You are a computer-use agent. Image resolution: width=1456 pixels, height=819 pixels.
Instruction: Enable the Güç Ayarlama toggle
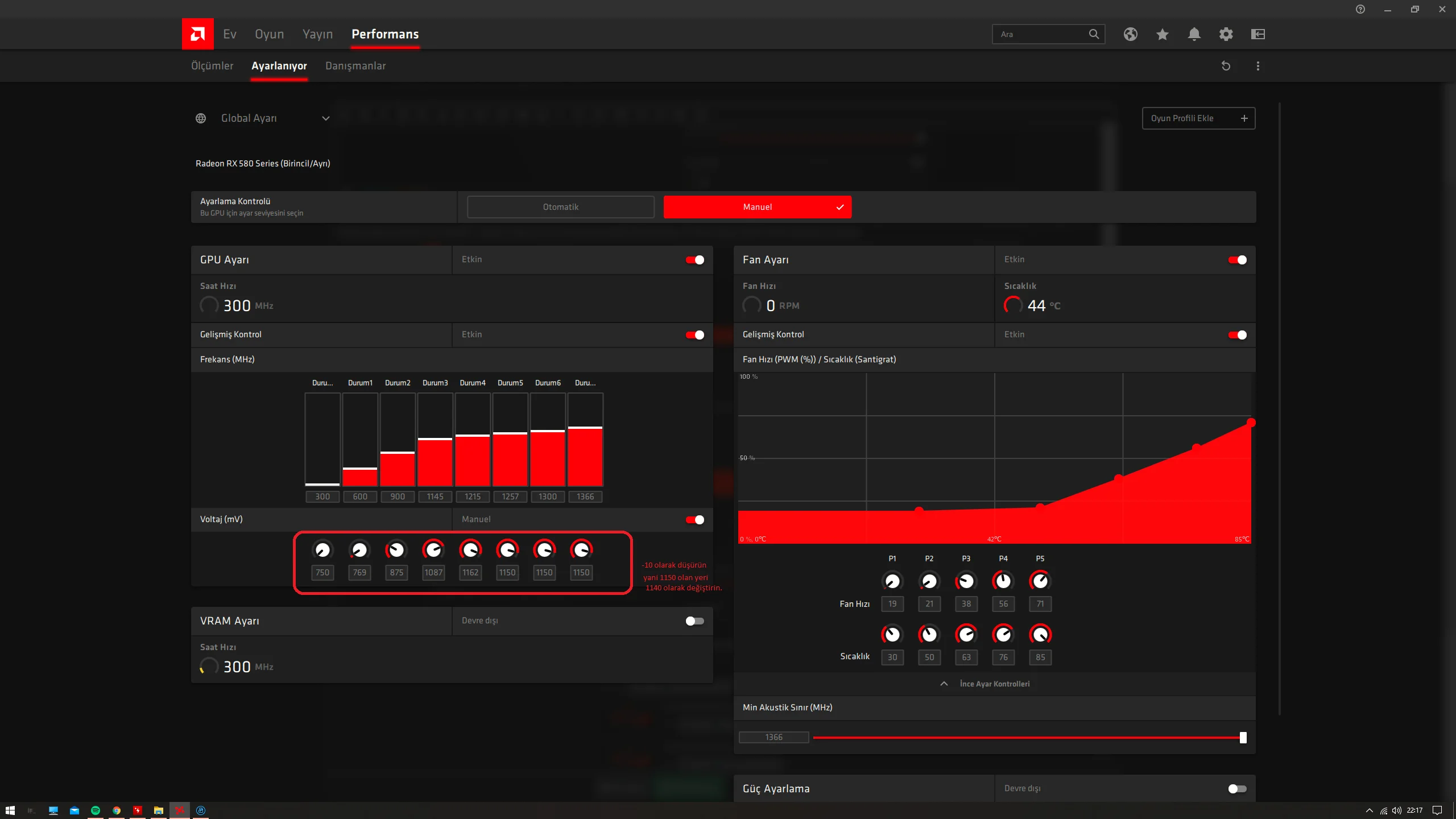click(1237, 789)
